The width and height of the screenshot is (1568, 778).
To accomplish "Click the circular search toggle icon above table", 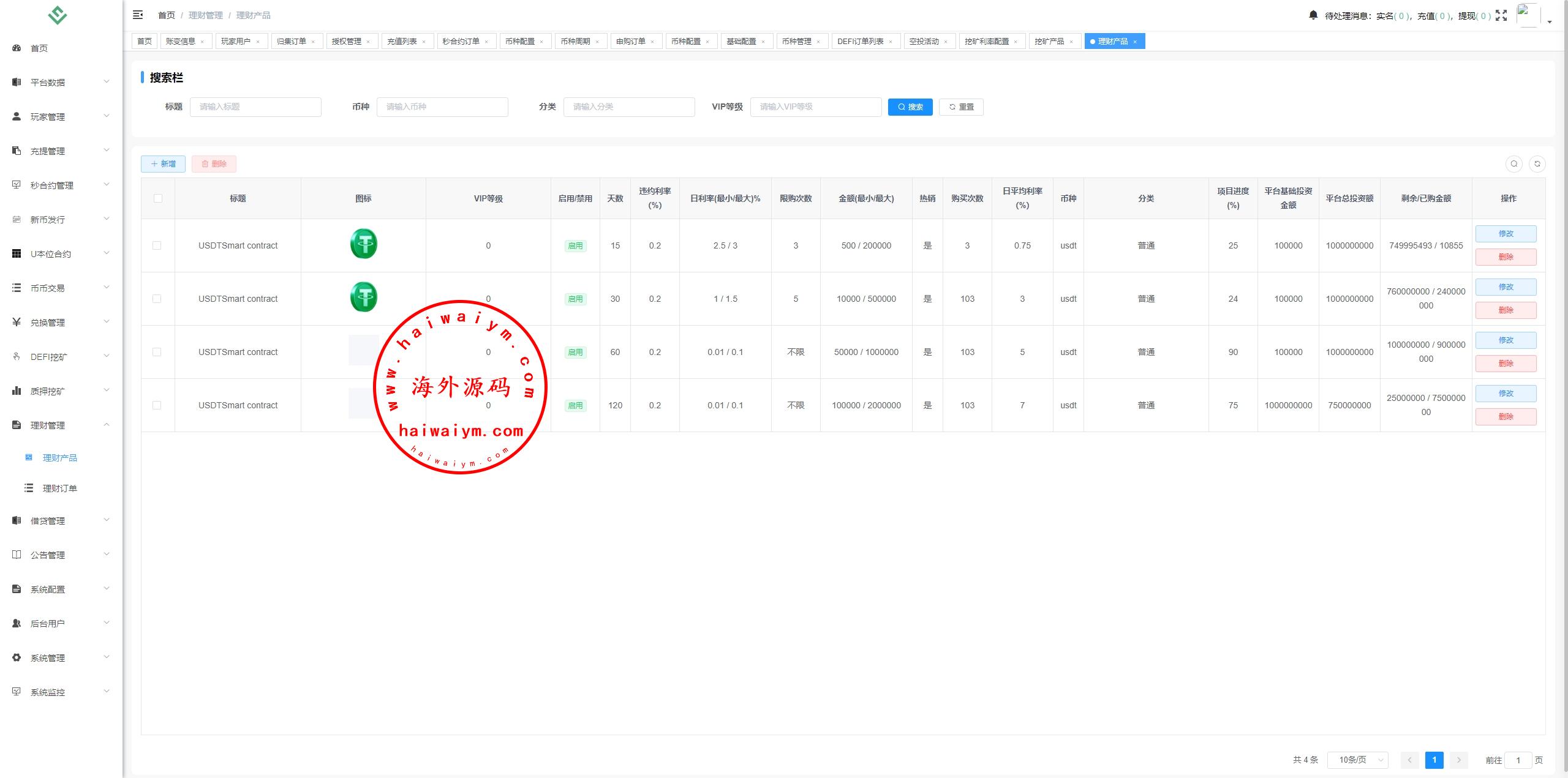I will click(x=1513, y=163).
